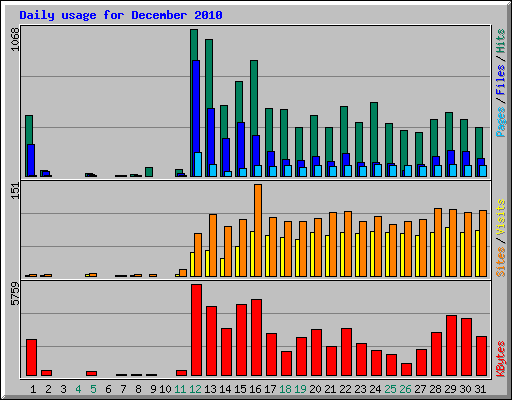
Task: Click the 151 visits axis value
Action: (15, 191)
